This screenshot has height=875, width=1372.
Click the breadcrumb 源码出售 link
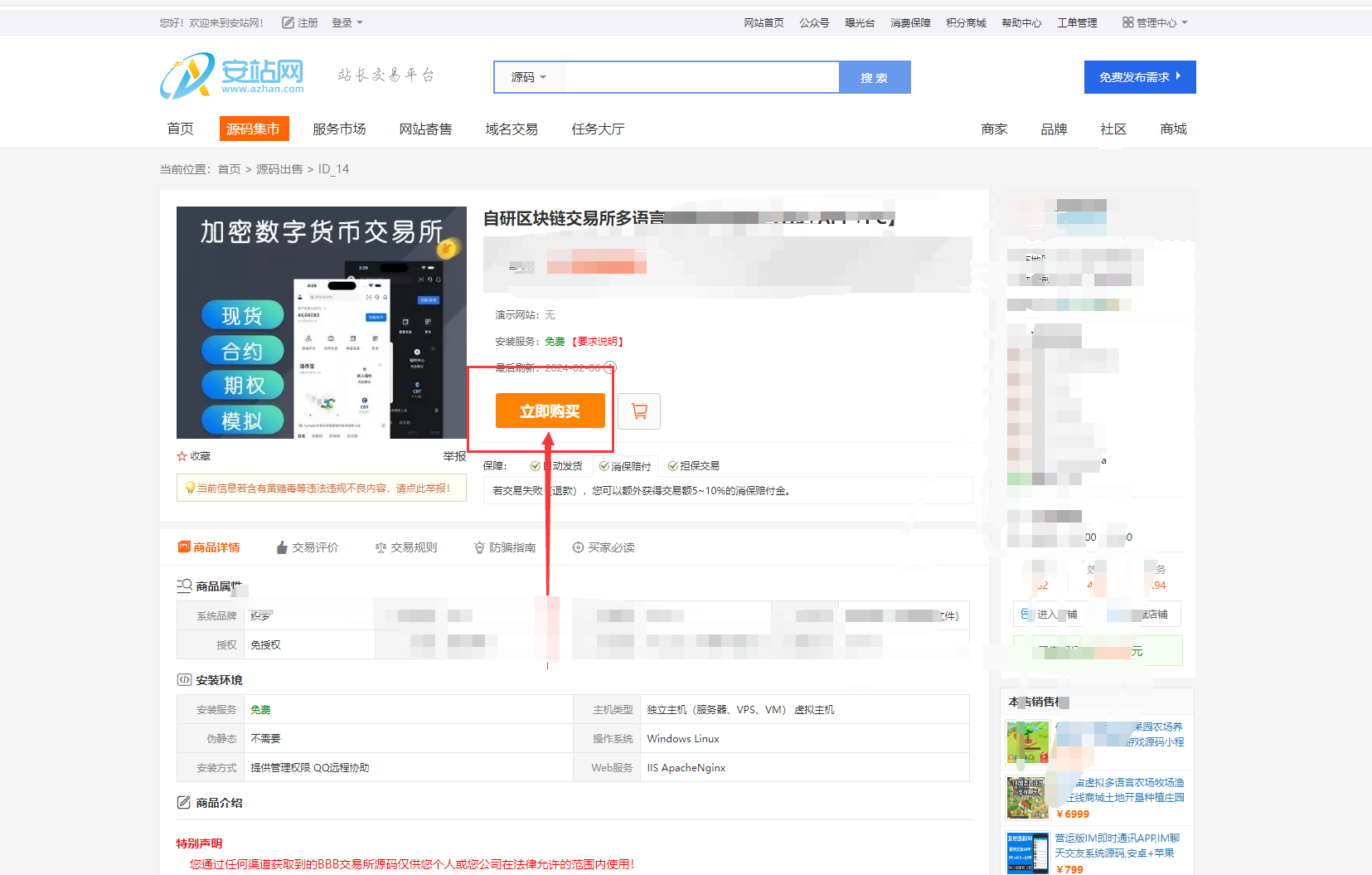[x=279, y=169]
